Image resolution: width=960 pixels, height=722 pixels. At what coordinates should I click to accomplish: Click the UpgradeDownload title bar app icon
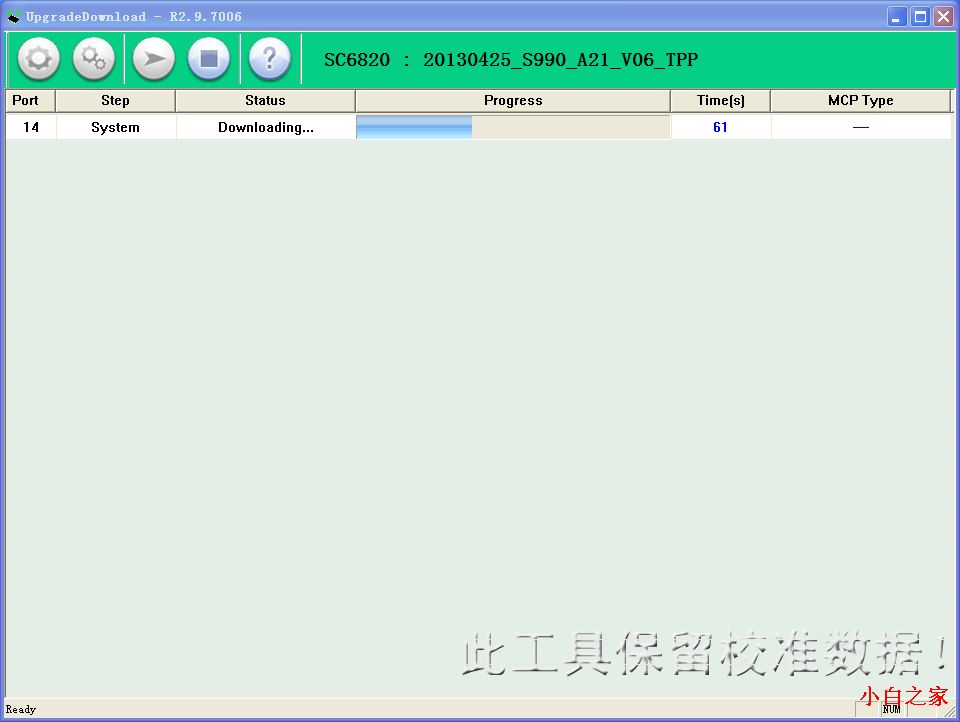coord(13,17)
